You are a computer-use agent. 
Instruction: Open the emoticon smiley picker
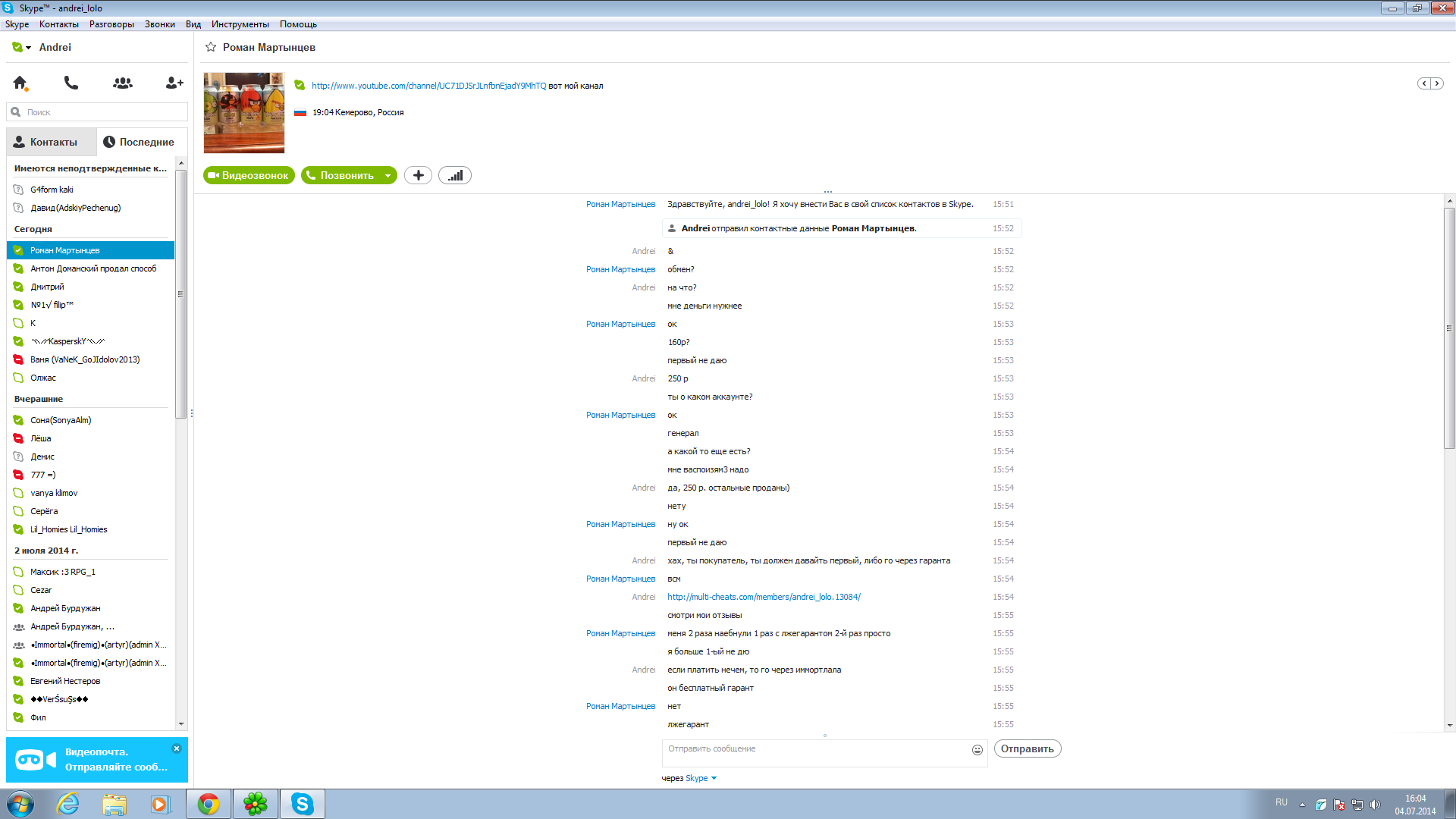pyautogui.click(x=977, y=750)
